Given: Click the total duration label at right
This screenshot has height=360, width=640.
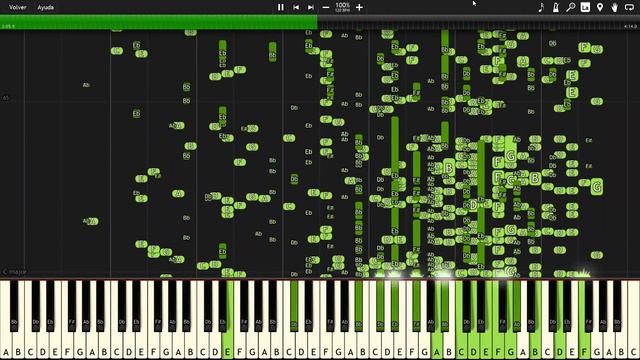Looking at the screenshot, I should point(630,27).
